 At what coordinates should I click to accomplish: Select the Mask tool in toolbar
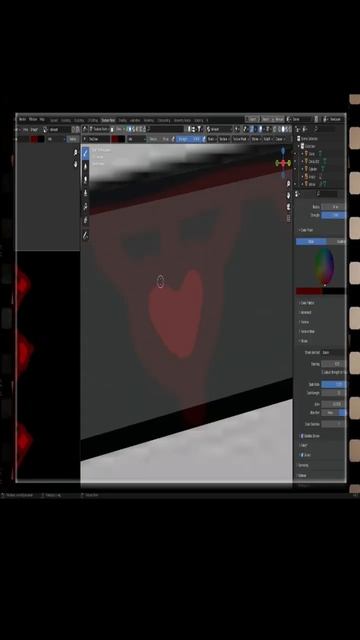tap(85, 220)
